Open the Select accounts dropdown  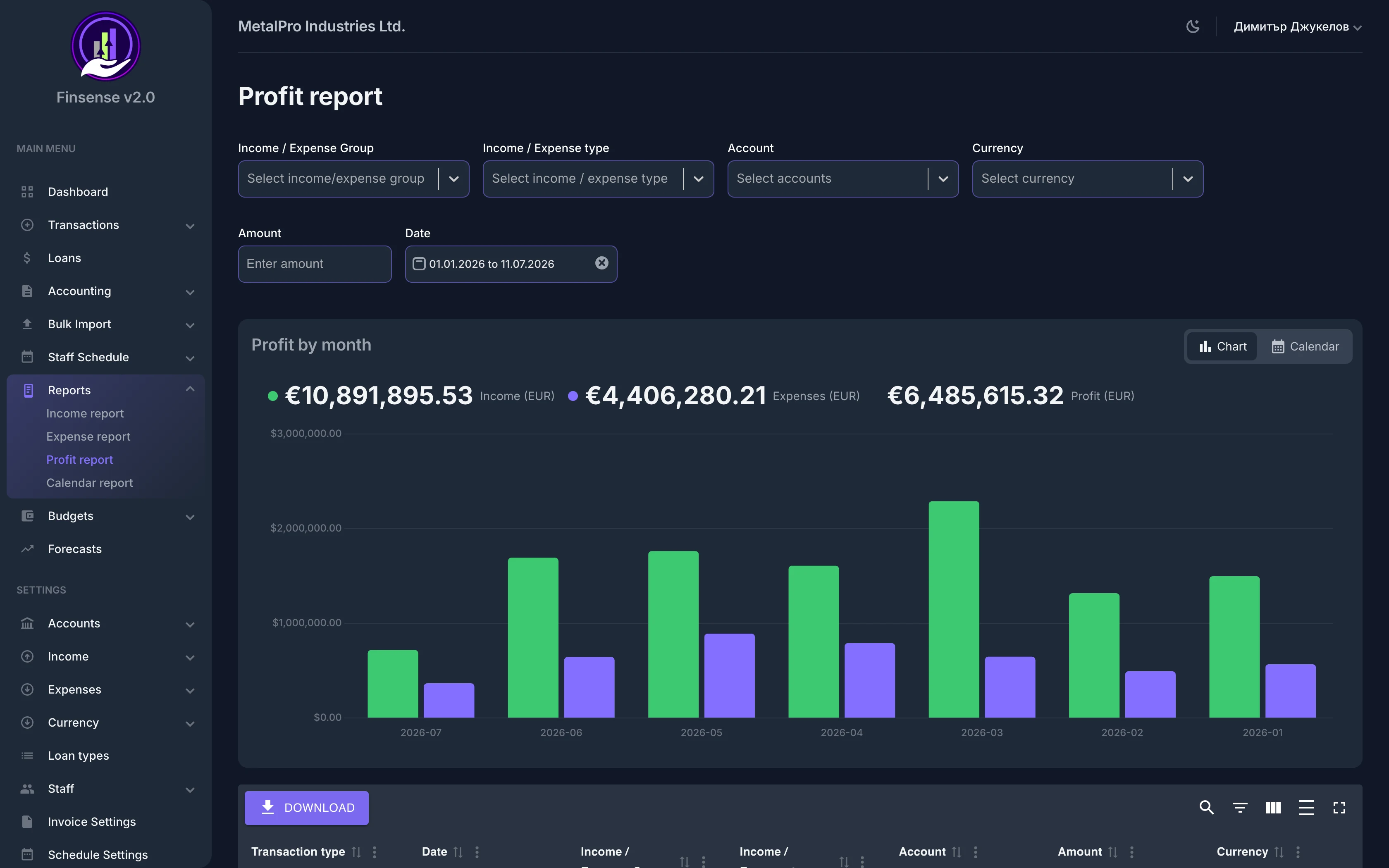[842, 179]
